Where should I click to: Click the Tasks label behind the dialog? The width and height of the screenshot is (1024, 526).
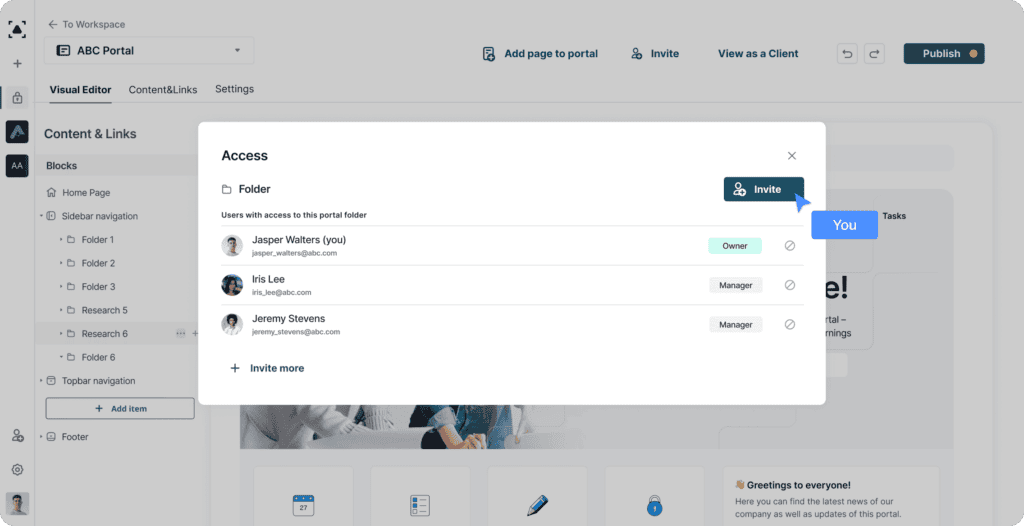point(894,216)
